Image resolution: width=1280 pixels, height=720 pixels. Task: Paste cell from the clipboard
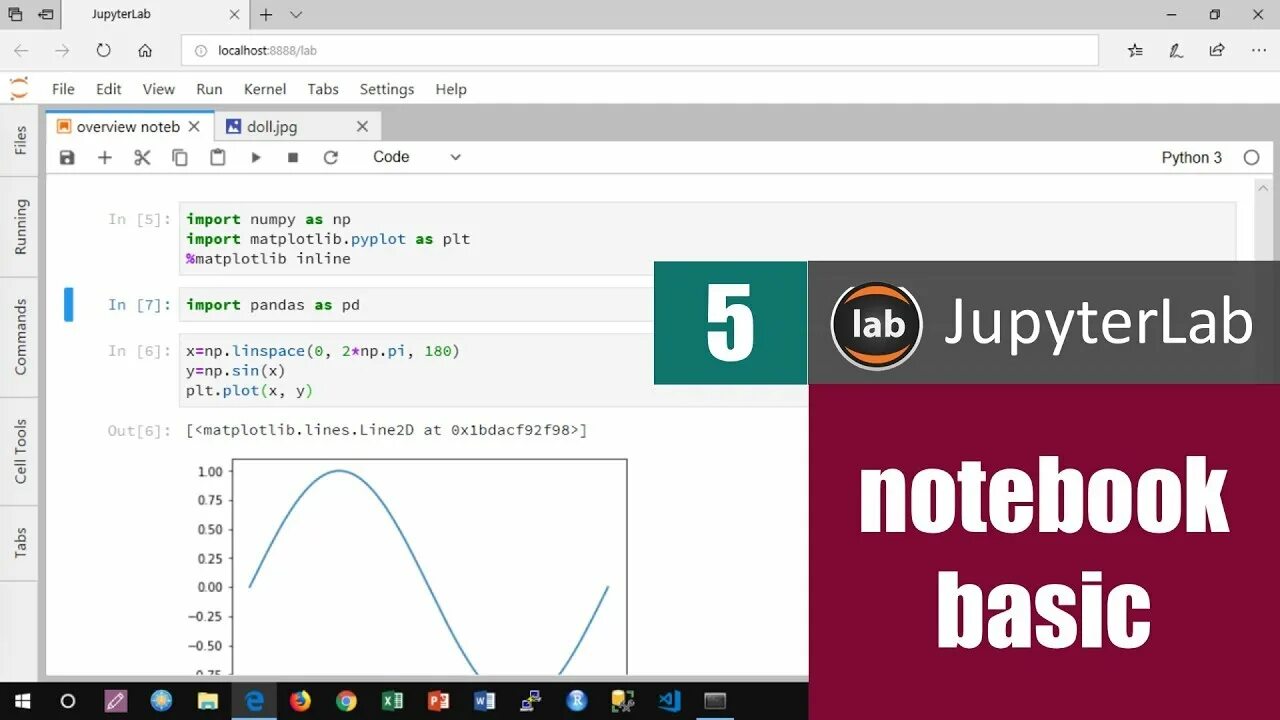(218, 157)
